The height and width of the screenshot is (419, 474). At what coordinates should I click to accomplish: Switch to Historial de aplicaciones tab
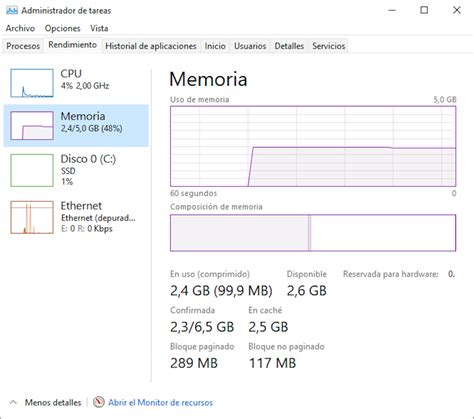click(151, 46)
